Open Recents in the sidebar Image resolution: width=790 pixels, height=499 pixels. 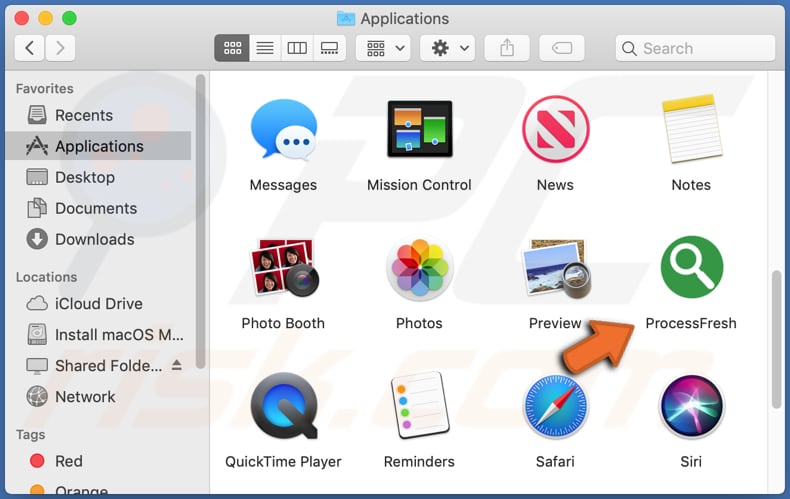pyautogui.click(x=98, y=115)
